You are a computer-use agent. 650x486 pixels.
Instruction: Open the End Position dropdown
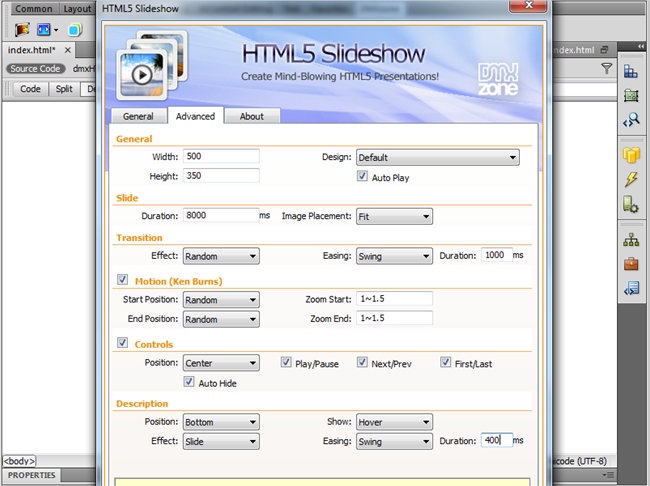click(x=221, y=319)
